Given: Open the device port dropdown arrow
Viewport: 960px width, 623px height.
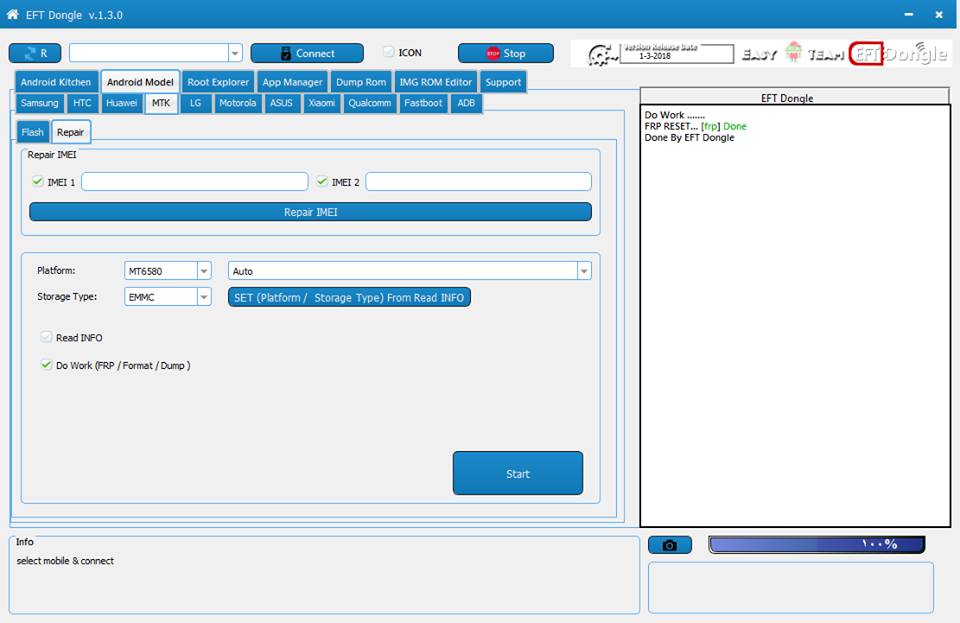Looking at the screenshot, I should coord(235,53).
